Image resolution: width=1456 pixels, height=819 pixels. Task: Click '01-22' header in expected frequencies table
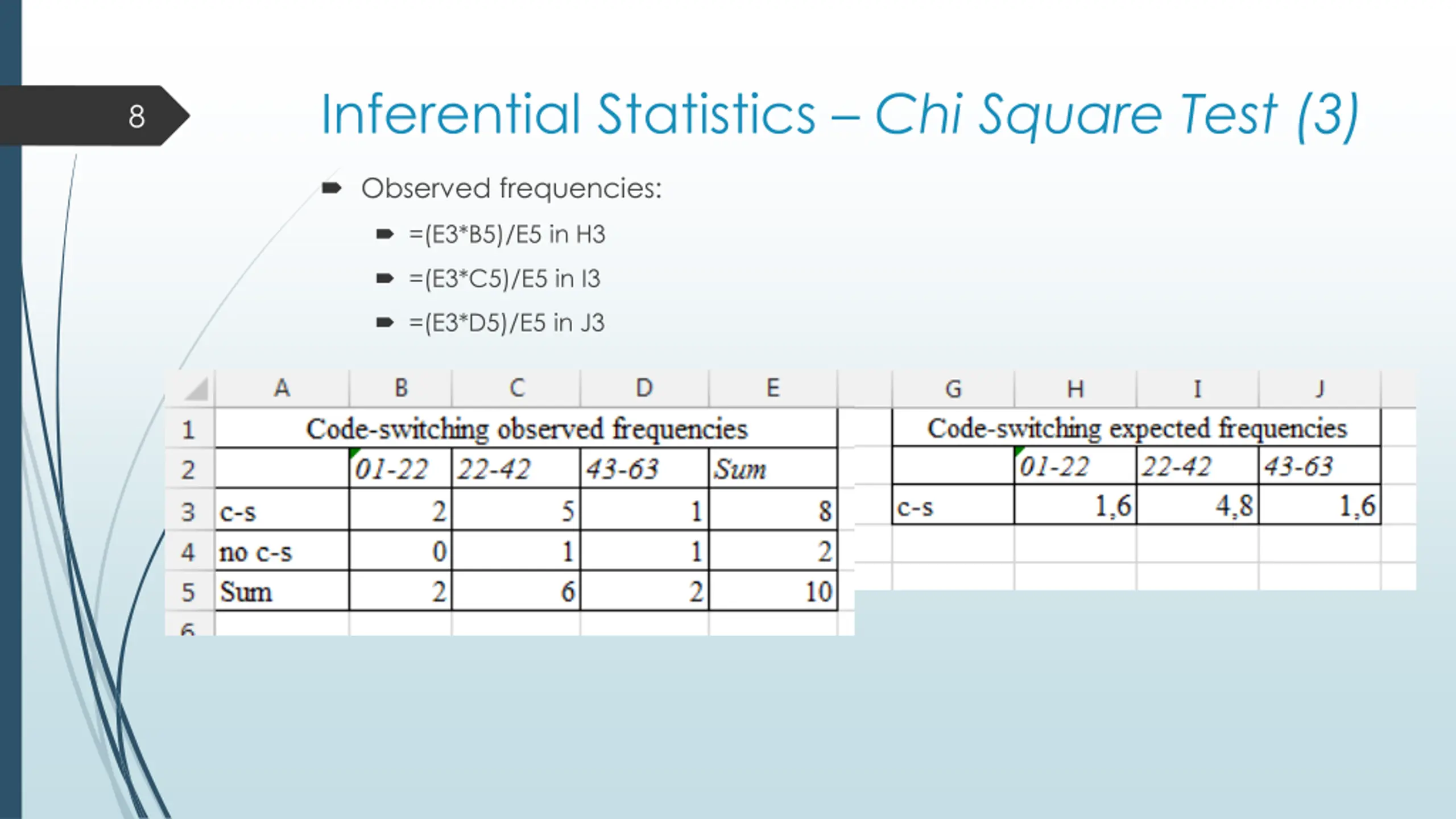(x=1075, y=466)
